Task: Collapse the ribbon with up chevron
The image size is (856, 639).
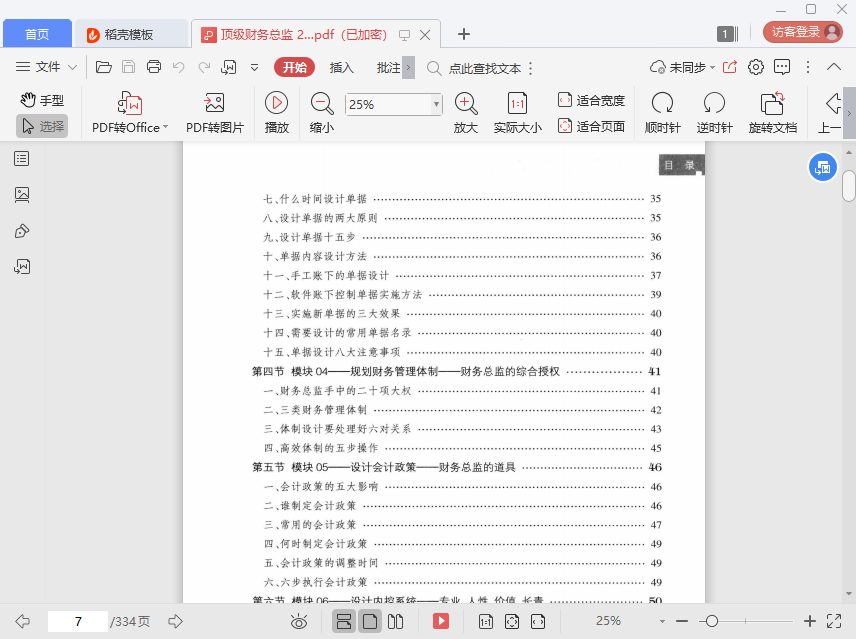Action: [x=834, y=67]
